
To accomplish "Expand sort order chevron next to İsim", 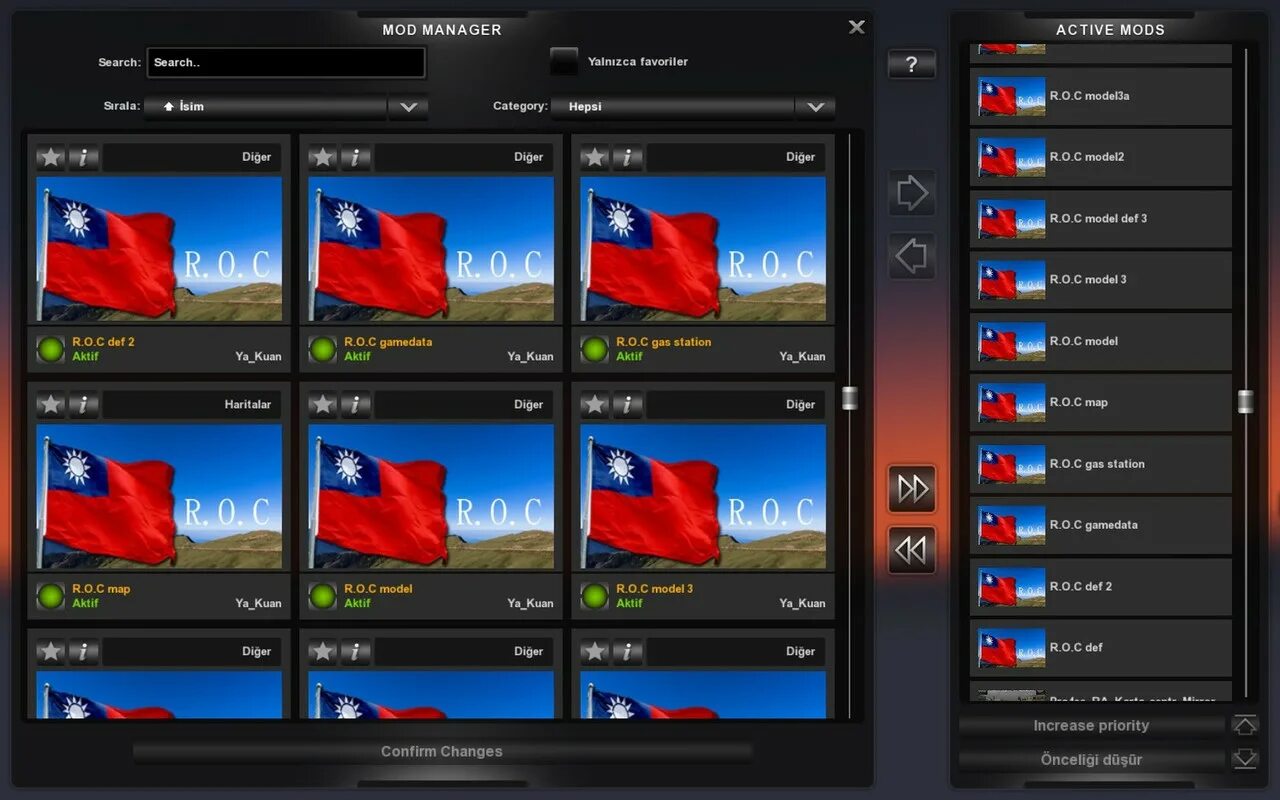I will tap(408, 106).
